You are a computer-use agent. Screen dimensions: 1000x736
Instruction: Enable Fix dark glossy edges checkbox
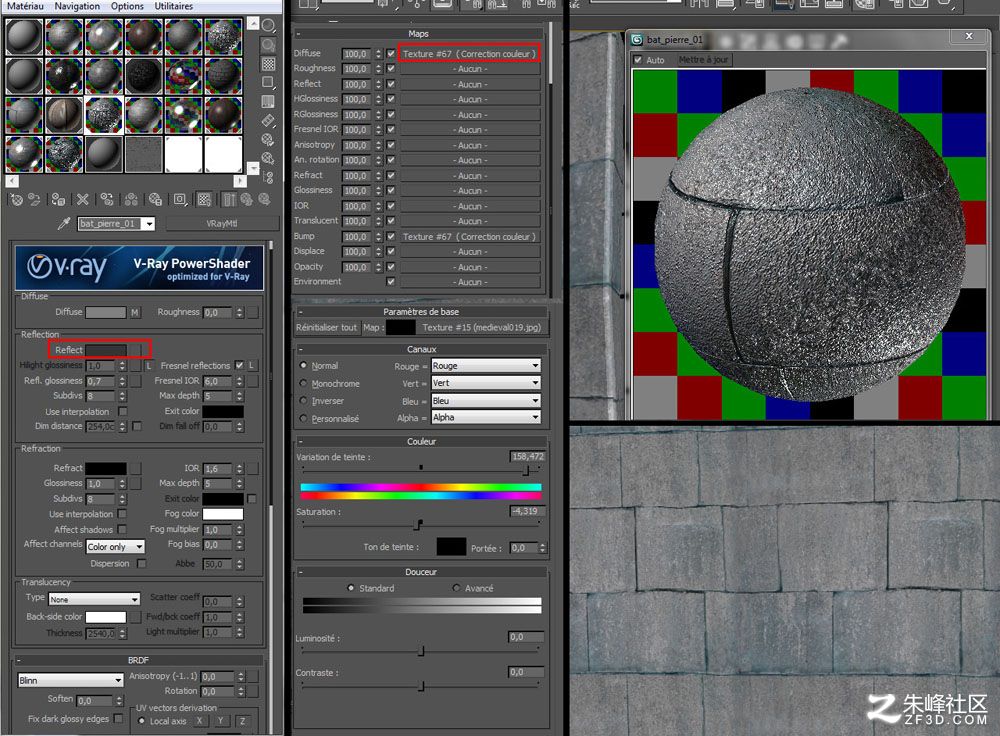(x=118, y=718)
